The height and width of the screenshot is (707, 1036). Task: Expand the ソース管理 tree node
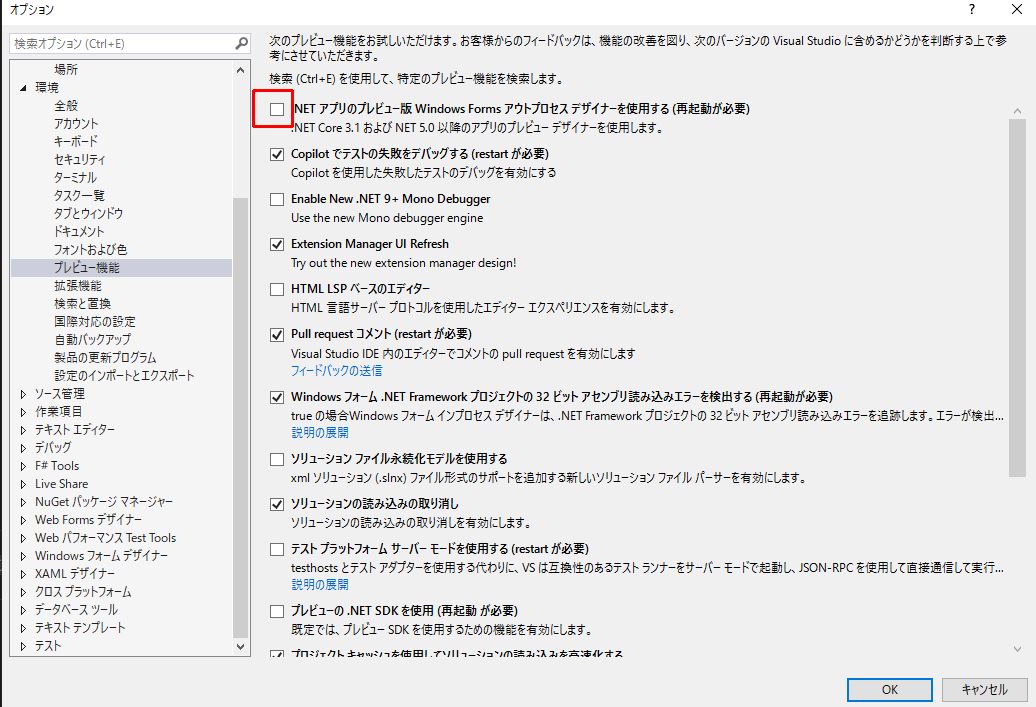click(24, 394)
